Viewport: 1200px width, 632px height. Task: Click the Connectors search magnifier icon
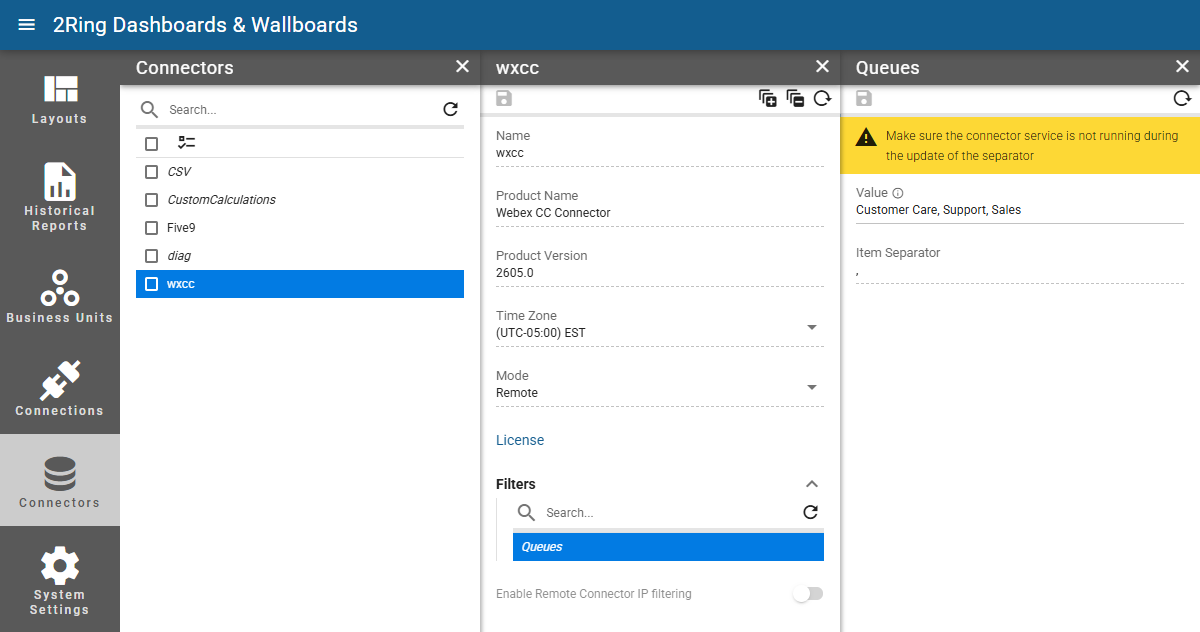[149, 109]
